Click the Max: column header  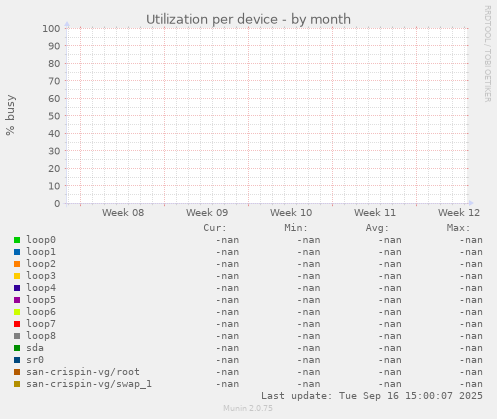coord(458,228)
